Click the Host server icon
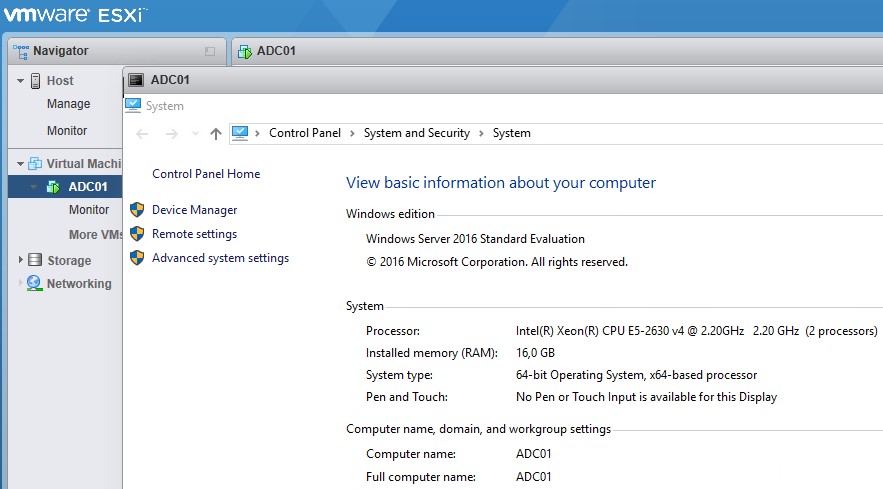The width and height of the screenshot is (883, 489). (35, 81)
